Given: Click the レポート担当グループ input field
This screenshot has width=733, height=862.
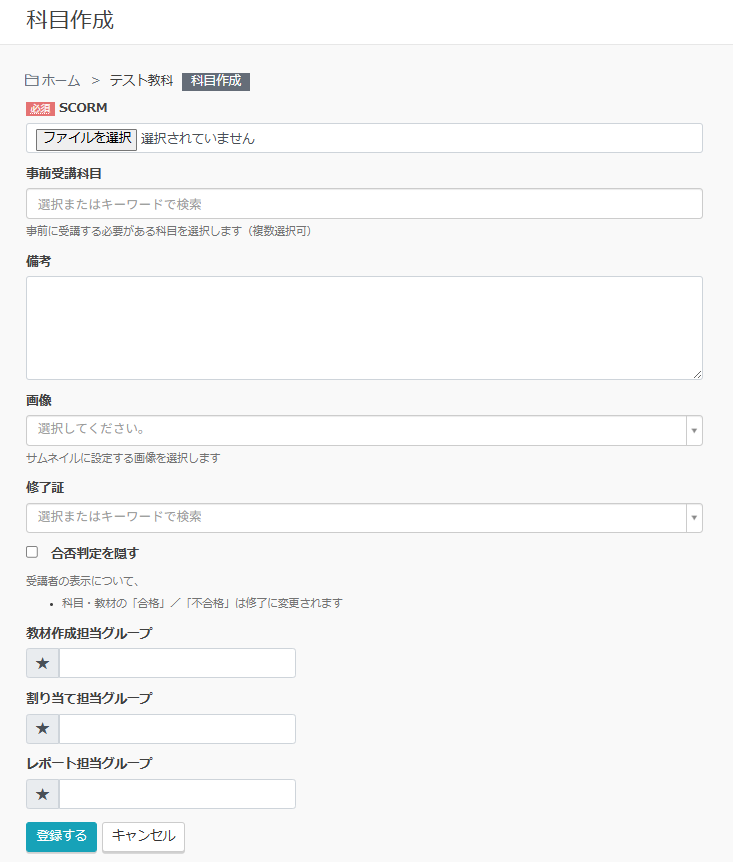Looking at the screenshot, I should (x=177, y=794).
